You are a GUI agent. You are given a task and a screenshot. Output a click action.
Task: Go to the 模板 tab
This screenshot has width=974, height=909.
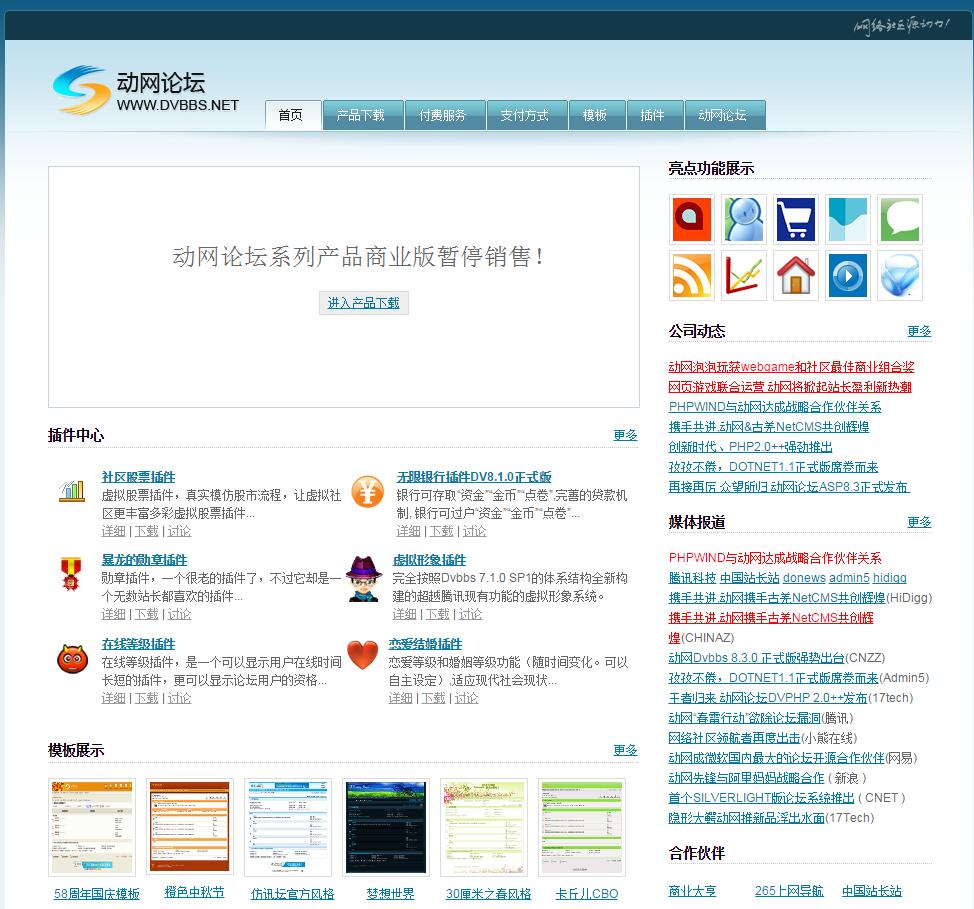click(596, 115)
